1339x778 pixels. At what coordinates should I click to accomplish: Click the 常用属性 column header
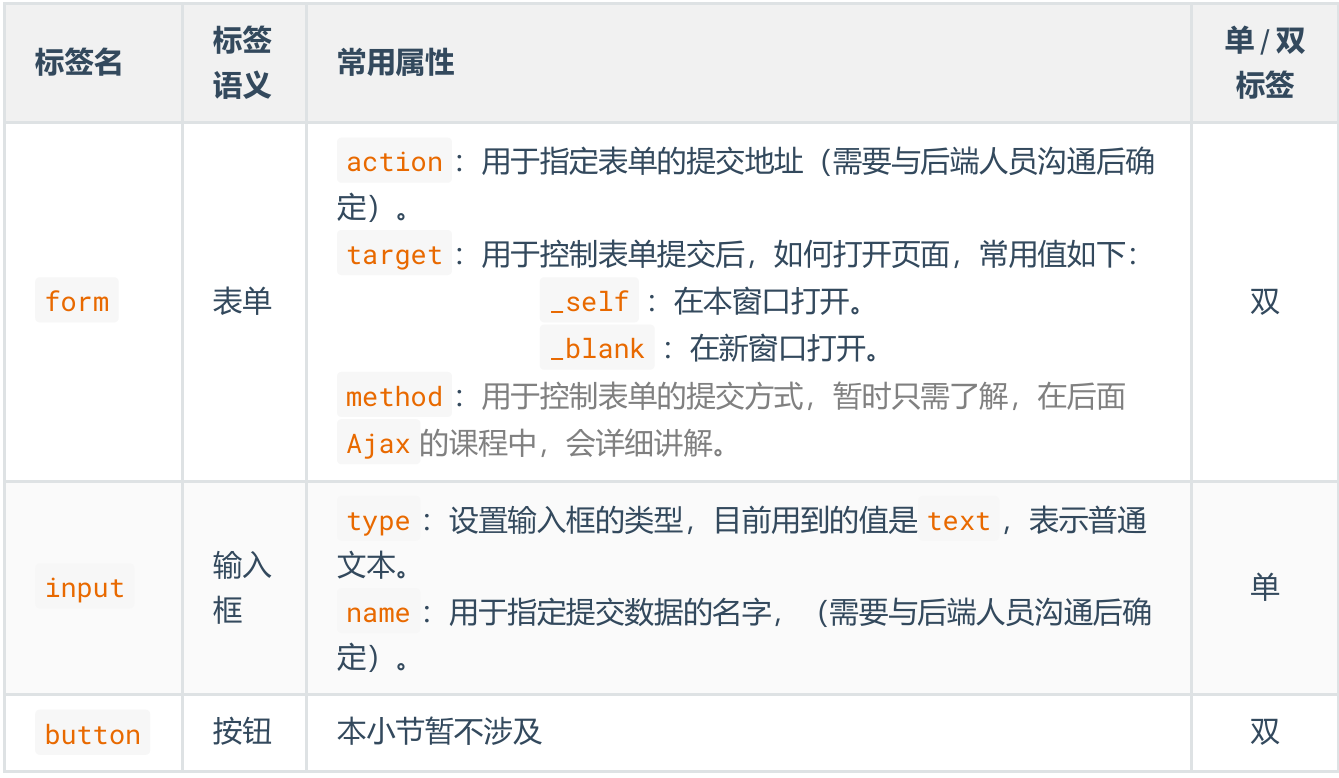coord(396,63)
